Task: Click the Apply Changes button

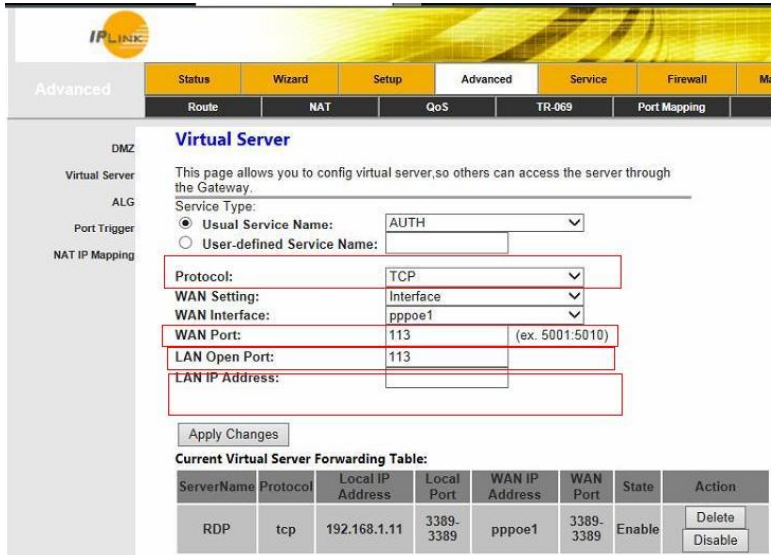Action: [x=233, y=435]
